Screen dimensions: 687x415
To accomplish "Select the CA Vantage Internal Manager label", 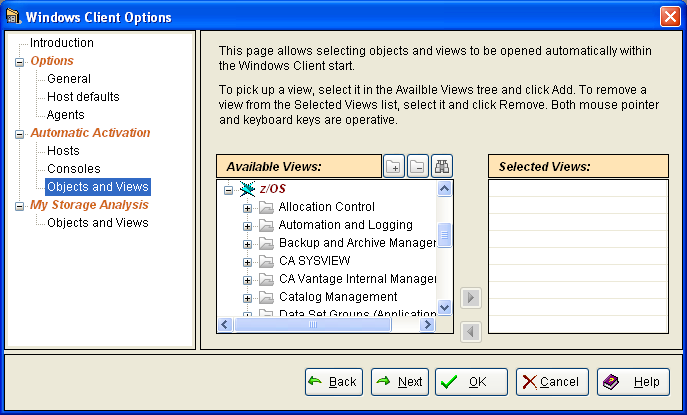I will (x=357, y=278).
